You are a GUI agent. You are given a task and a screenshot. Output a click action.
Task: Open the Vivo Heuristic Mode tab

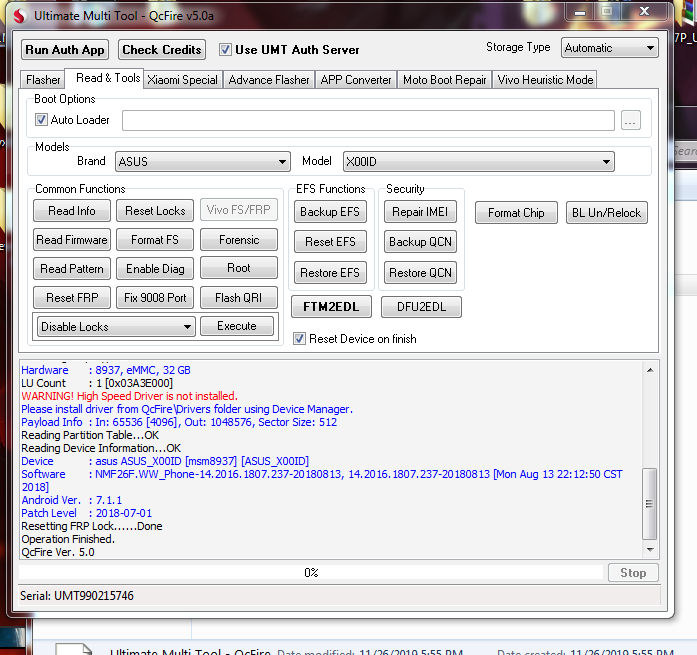point(545,80)
